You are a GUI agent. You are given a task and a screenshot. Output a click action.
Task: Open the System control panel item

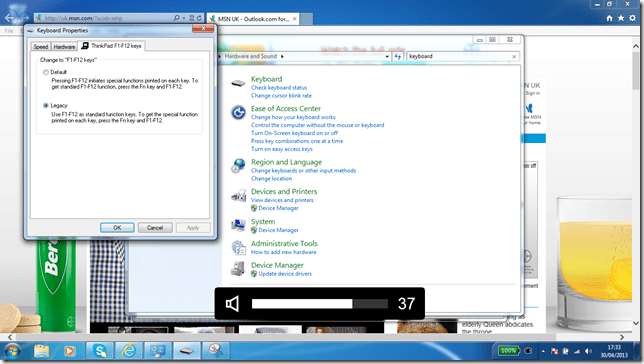coord(263,221)
